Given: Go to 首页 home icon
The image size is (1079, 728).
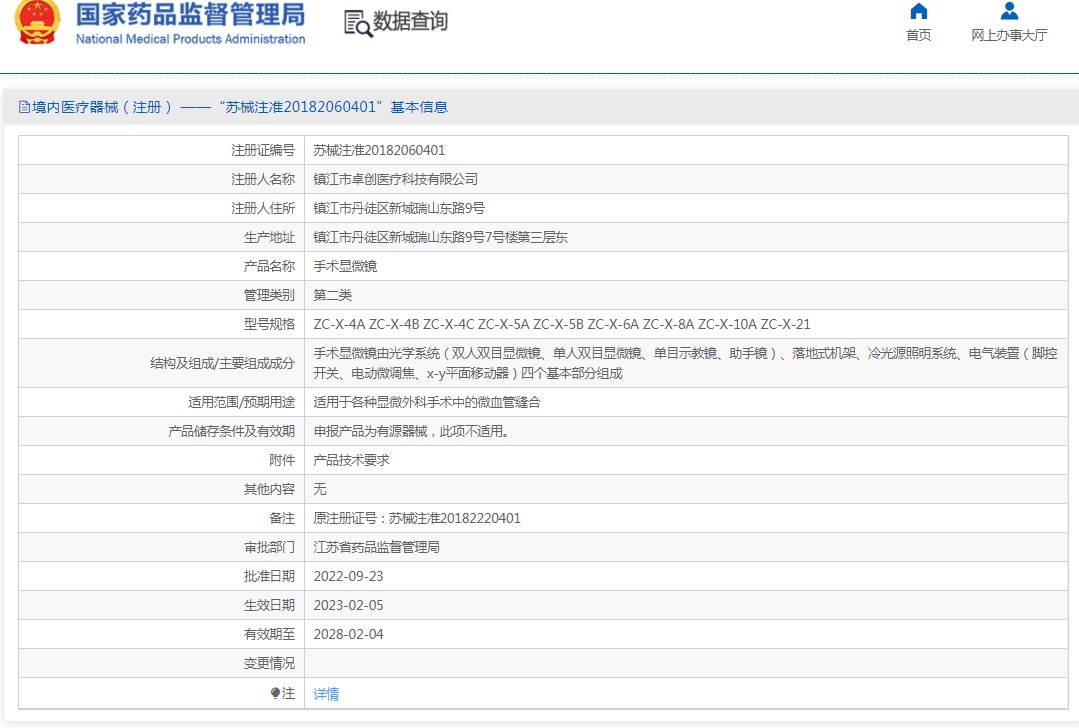Looking at the screenshot, I should [x=919, y=11].
